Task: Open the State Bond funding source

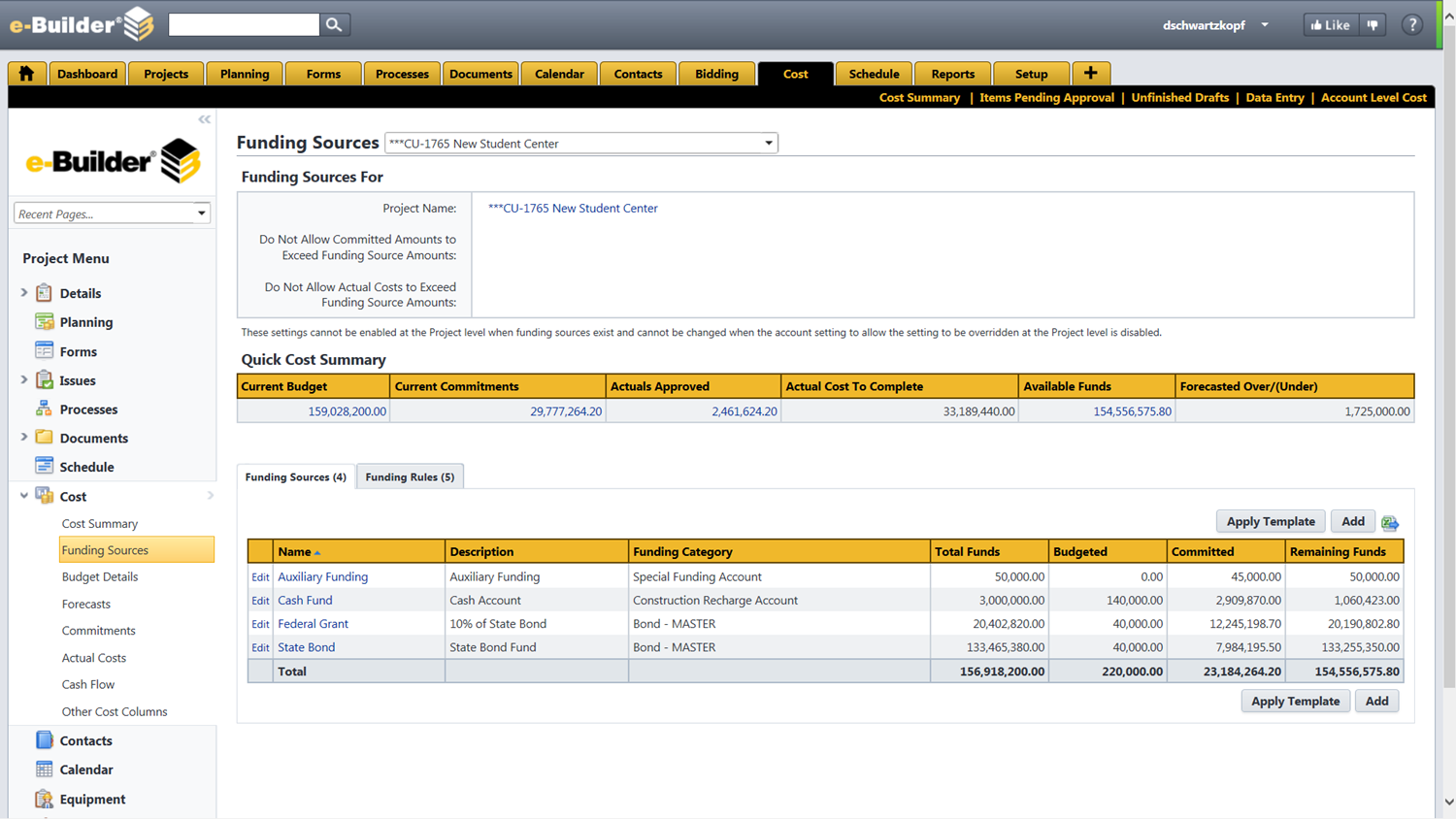Action: (x=307, y=647)
